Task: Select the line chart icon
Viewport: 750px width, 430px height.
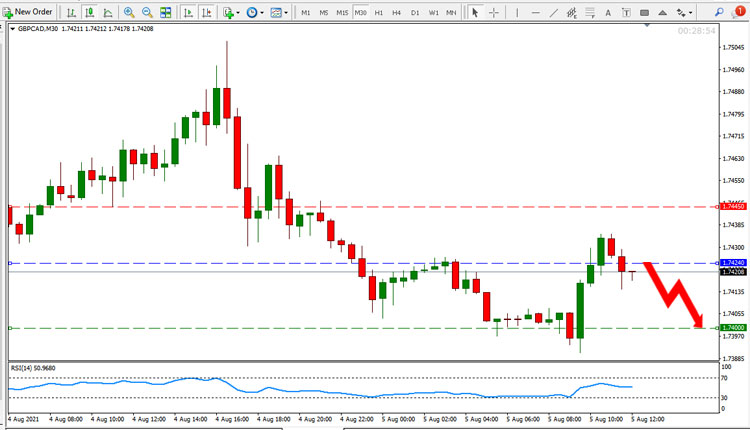Action: pyautogui.click(x=108, y=13)
